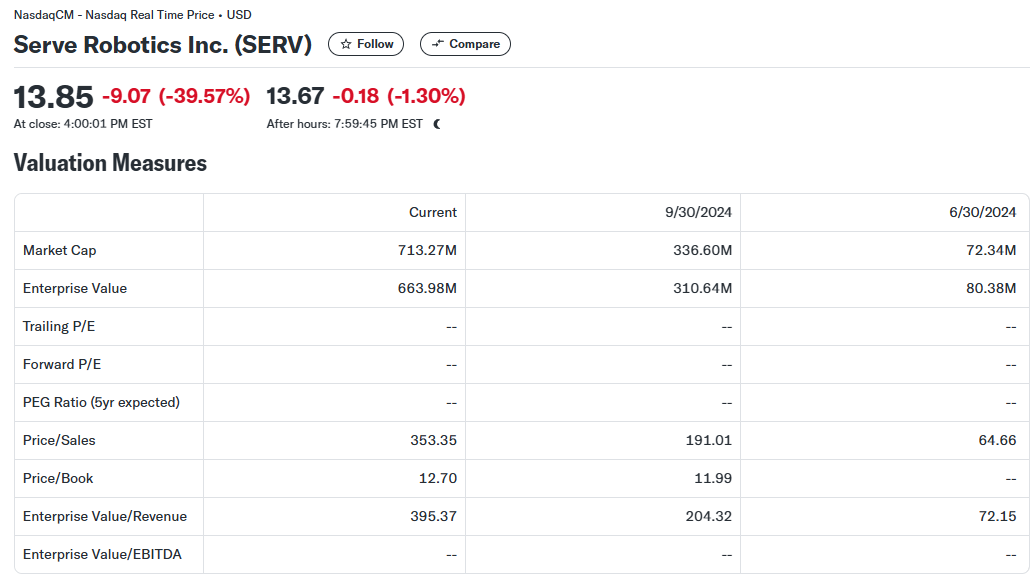Click after-hours change -0.18 (-1.30%)
Viewport: 1035px width, 579px height.
(399, 96)
